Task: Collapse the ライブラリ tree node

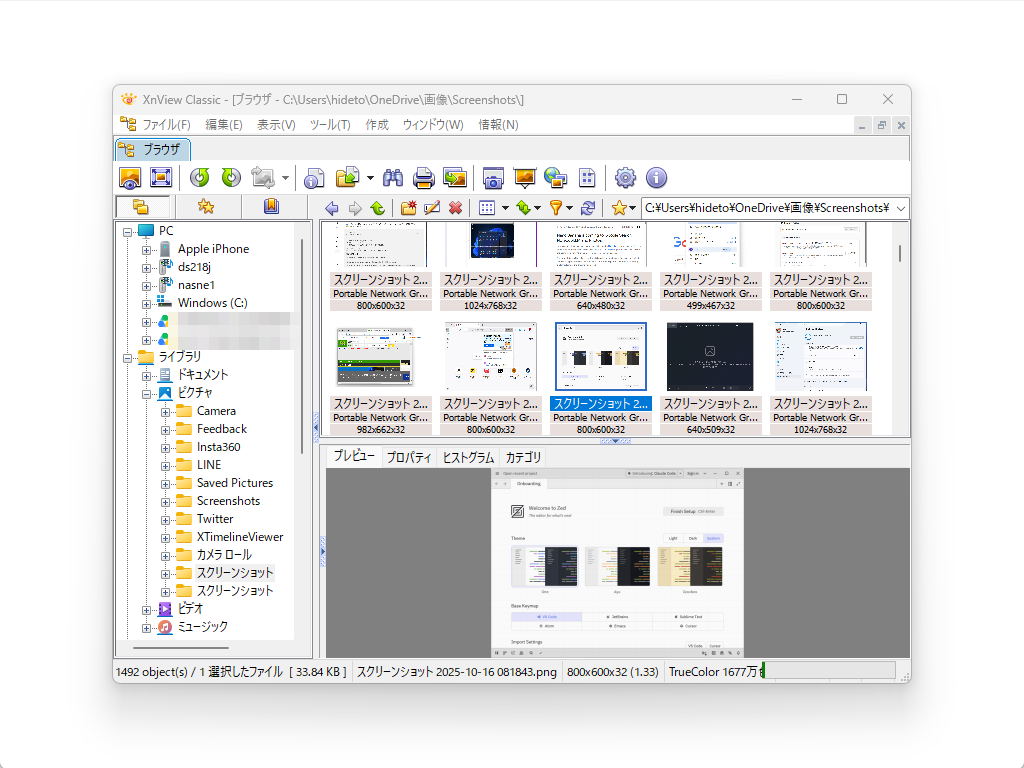Action: tap(128, 358)
